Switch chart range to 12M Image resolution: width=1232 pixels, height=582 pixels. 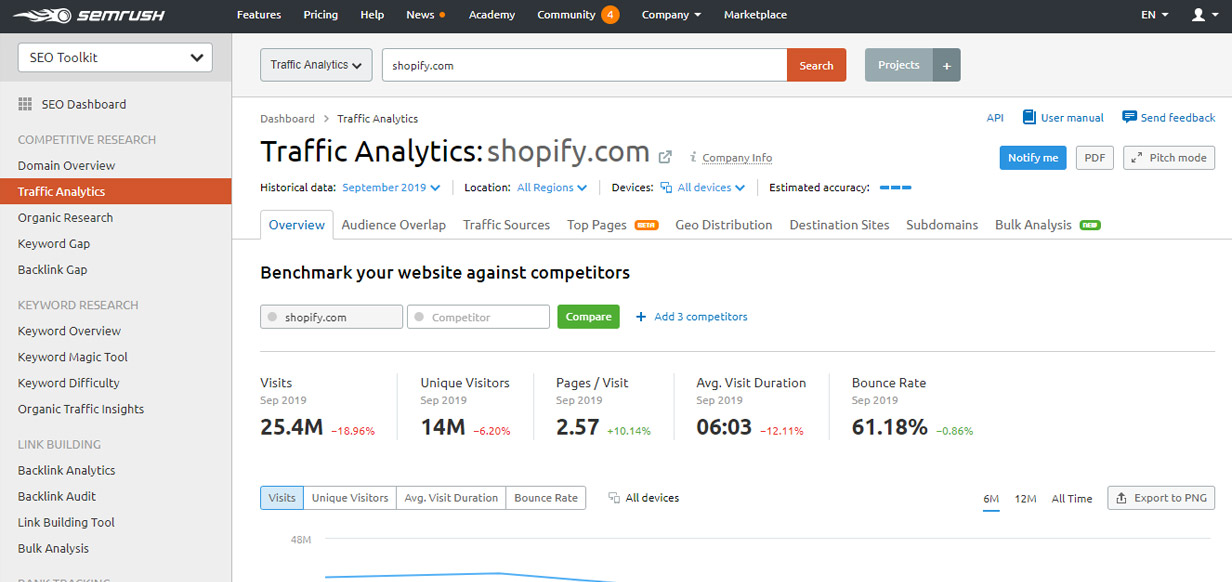1025,499
